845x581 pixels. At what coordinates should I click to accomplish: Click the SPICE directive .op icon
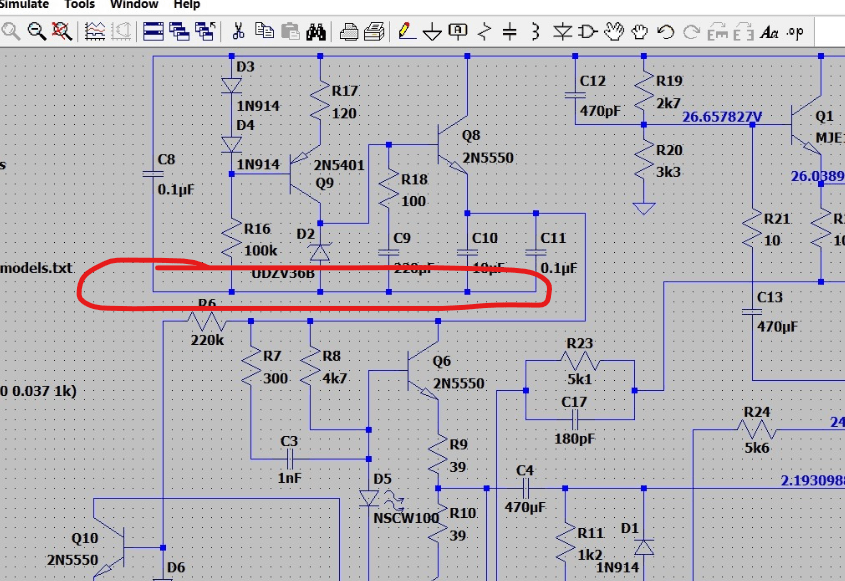point(795,33)
